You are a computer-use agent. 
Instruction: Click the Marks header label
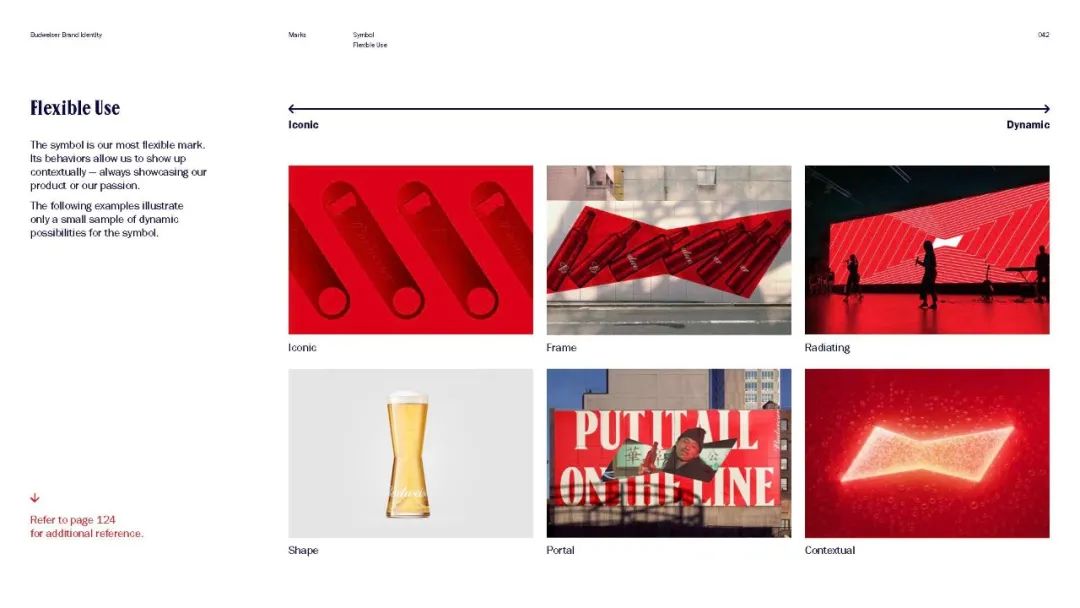[x=297, y=34]
